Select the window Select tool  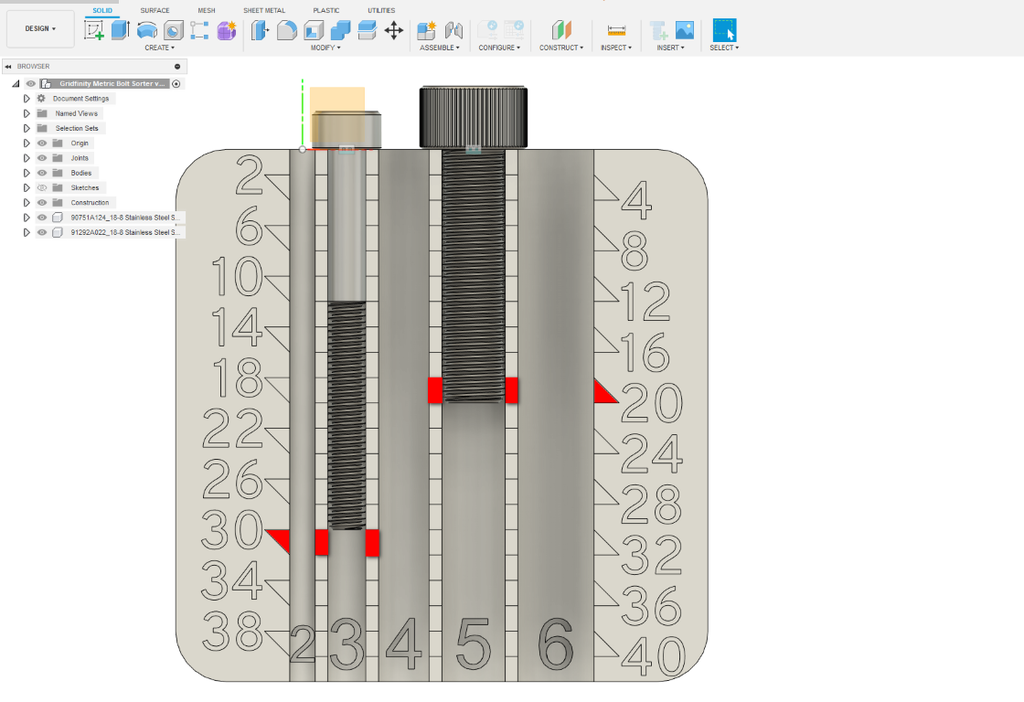pyautogui.click(x=722, y=29)
